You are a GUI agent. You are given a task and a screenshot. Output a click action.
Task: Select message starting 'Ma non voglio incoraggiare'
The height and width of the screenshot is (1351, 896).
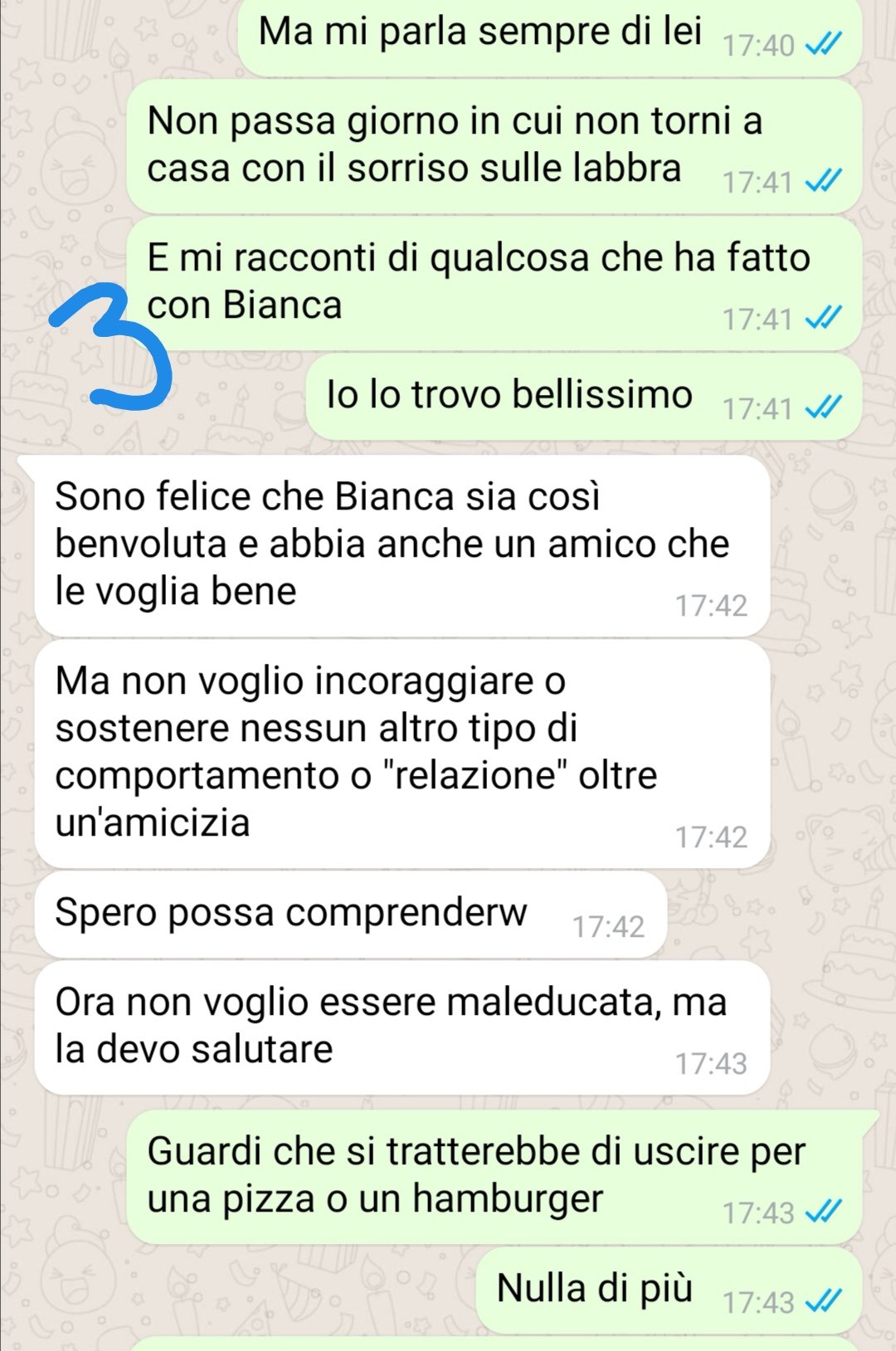point(402,754)
